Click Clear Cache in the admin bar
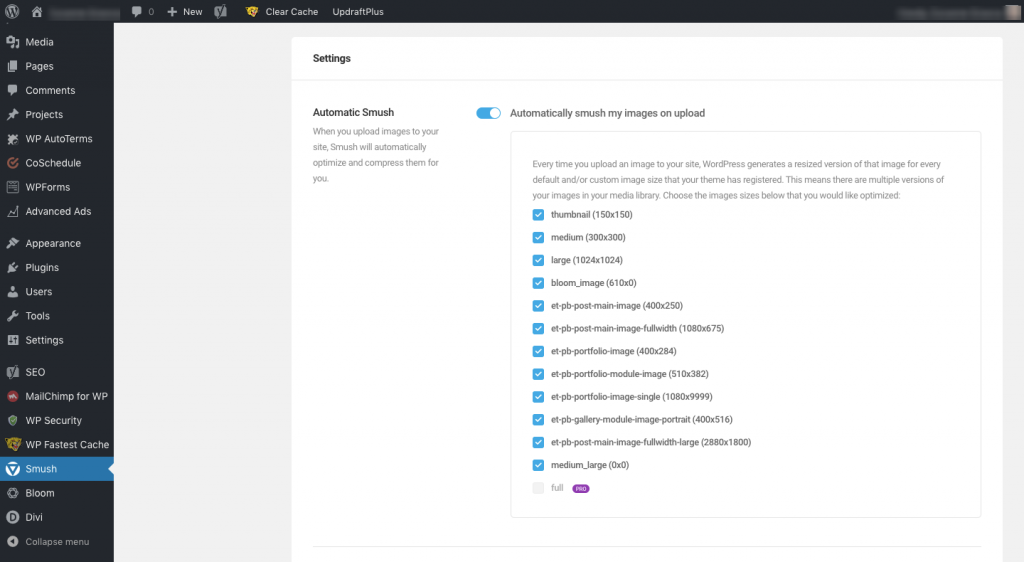 tap(291, 12)
